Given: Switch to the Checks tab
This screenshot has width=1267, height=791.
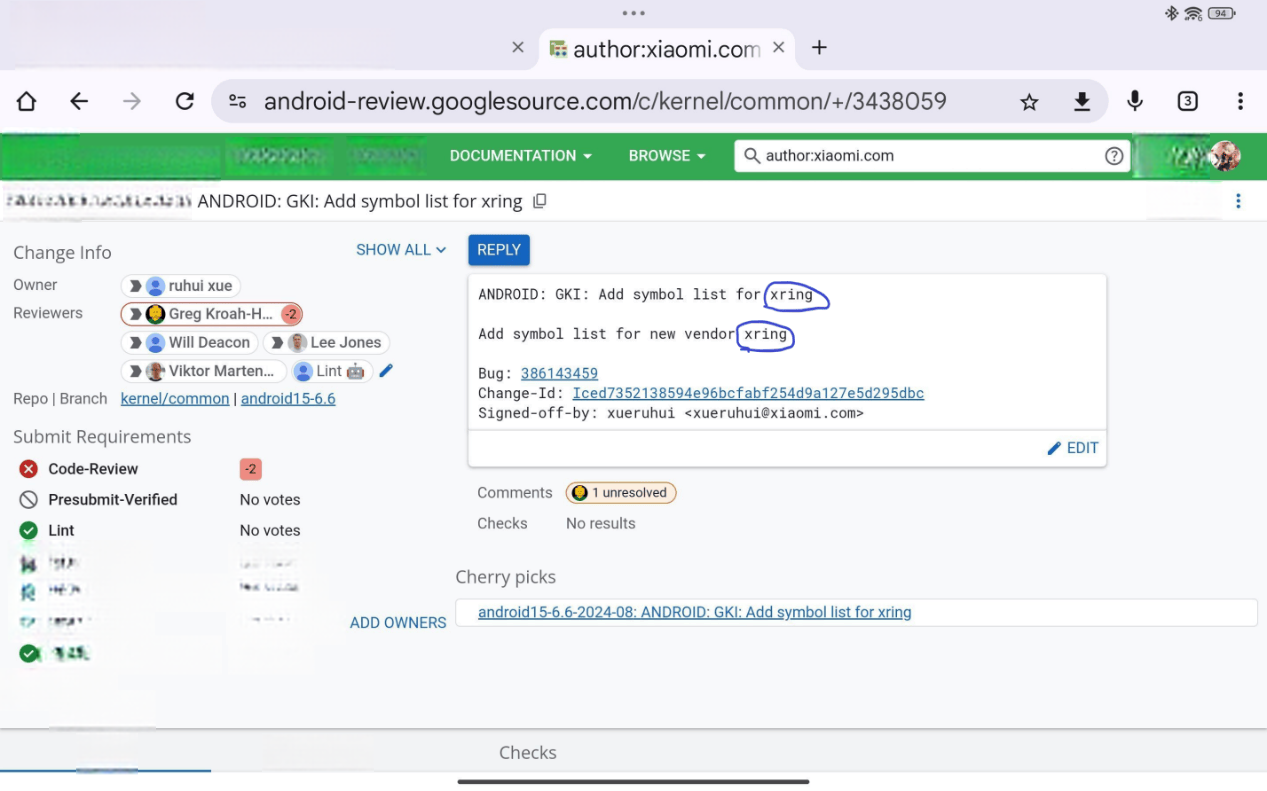Looking at the screenshot, I should (528, 753).
